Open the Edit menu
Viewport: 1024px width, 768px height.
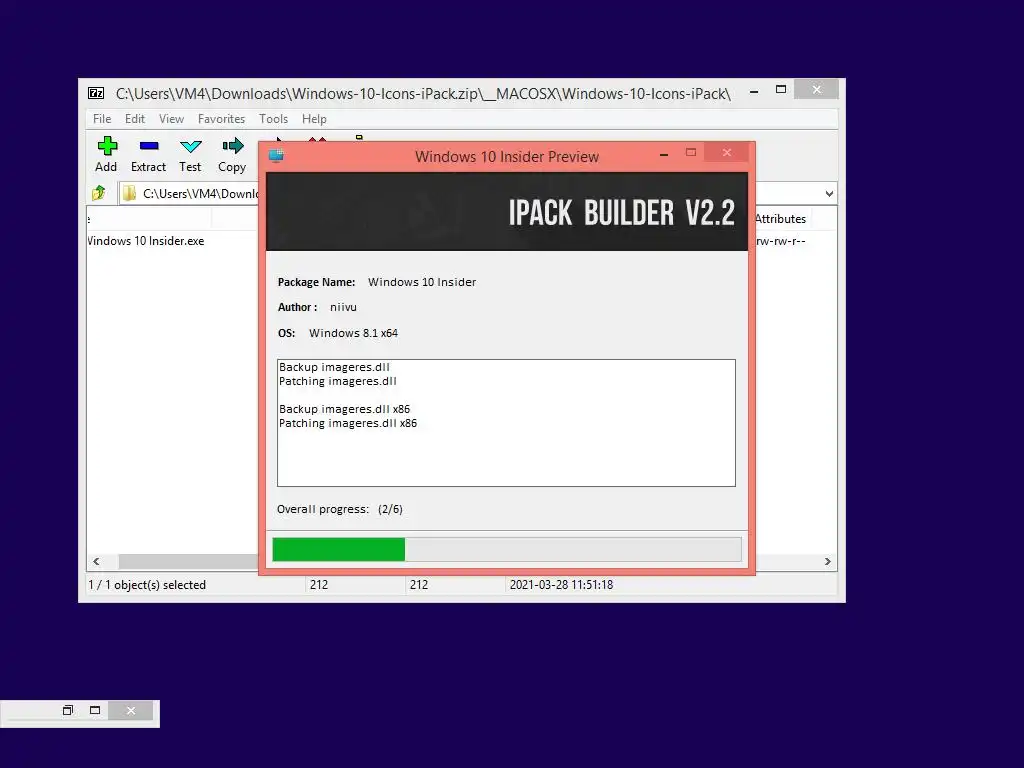pyautogui.click(x=135, y=119)
